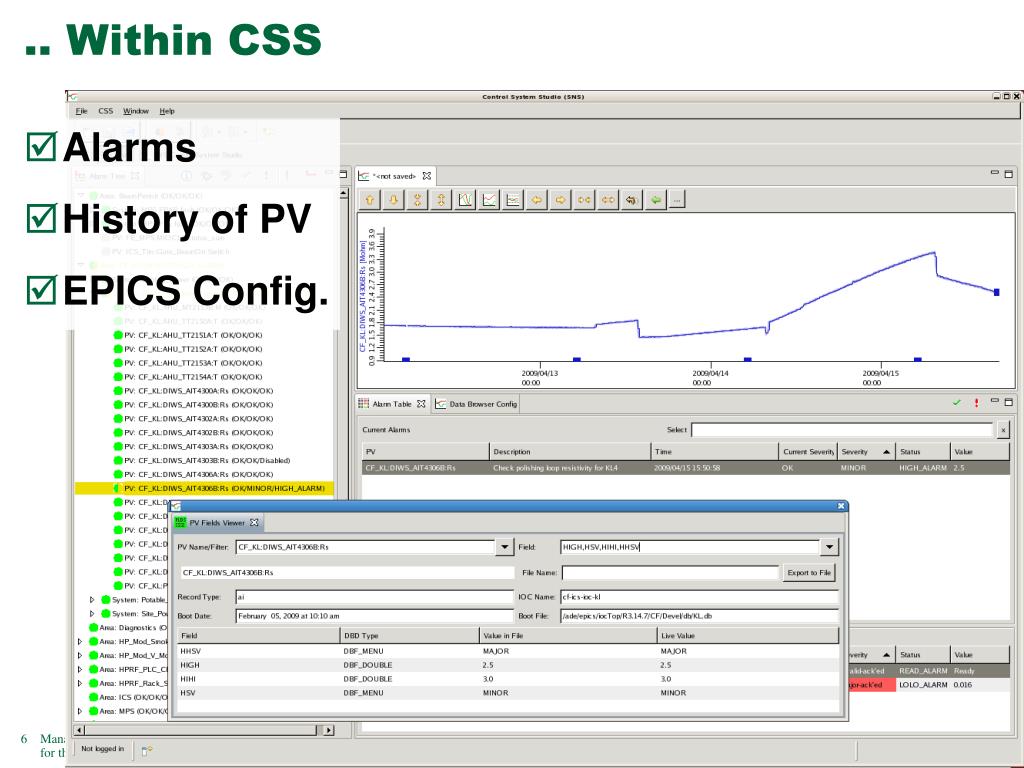Click the green arrow icon in plot toolbar
Viewport: 1024px width, 768px height.
pyautogui.click(x=656, y=200)
